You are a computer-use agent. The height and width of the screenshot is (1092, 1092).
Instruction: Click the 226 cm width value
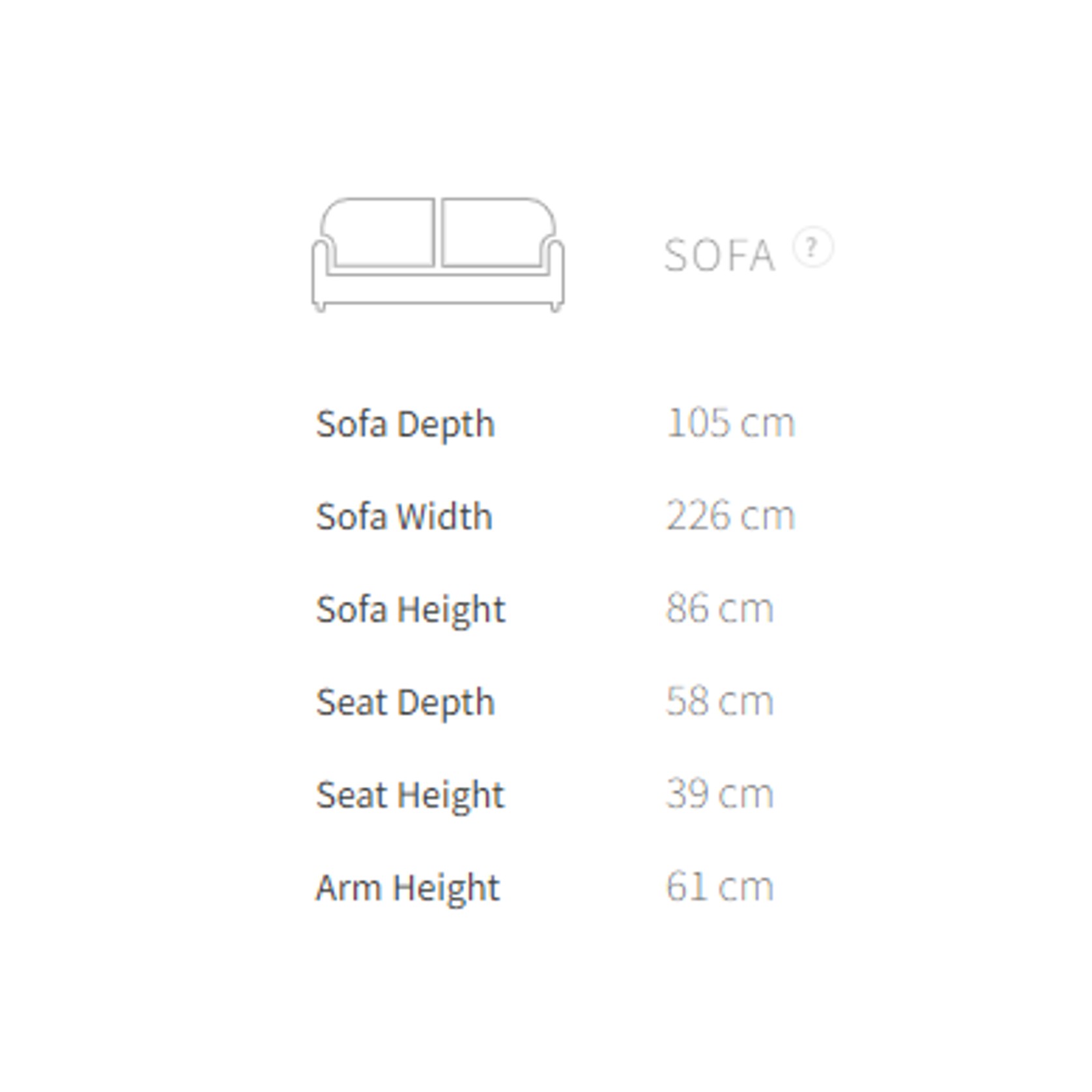click(x=730, y=515)
